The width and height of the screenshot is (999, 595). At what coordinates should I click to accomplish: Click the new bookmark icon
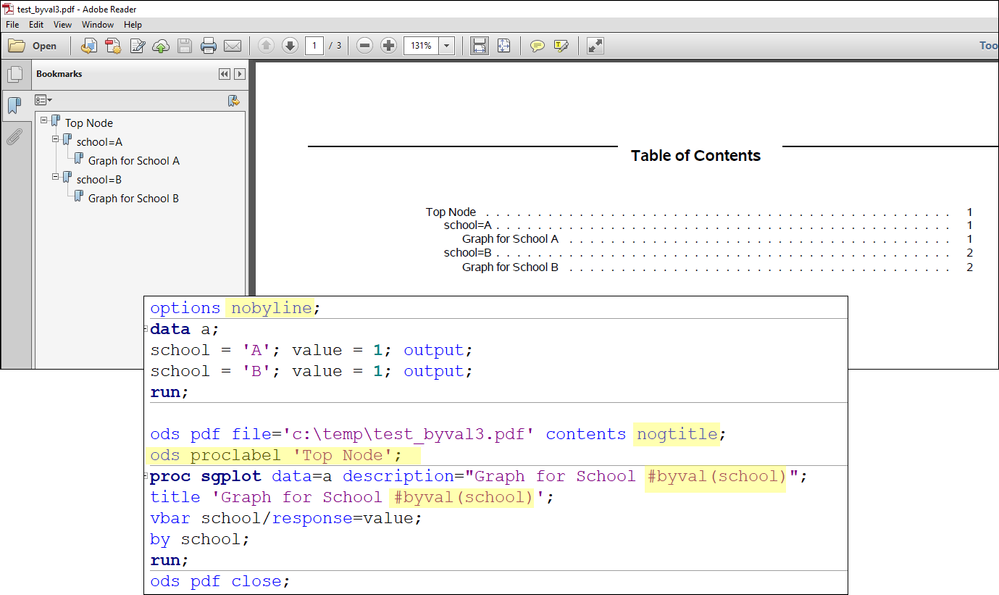[234, 101]
